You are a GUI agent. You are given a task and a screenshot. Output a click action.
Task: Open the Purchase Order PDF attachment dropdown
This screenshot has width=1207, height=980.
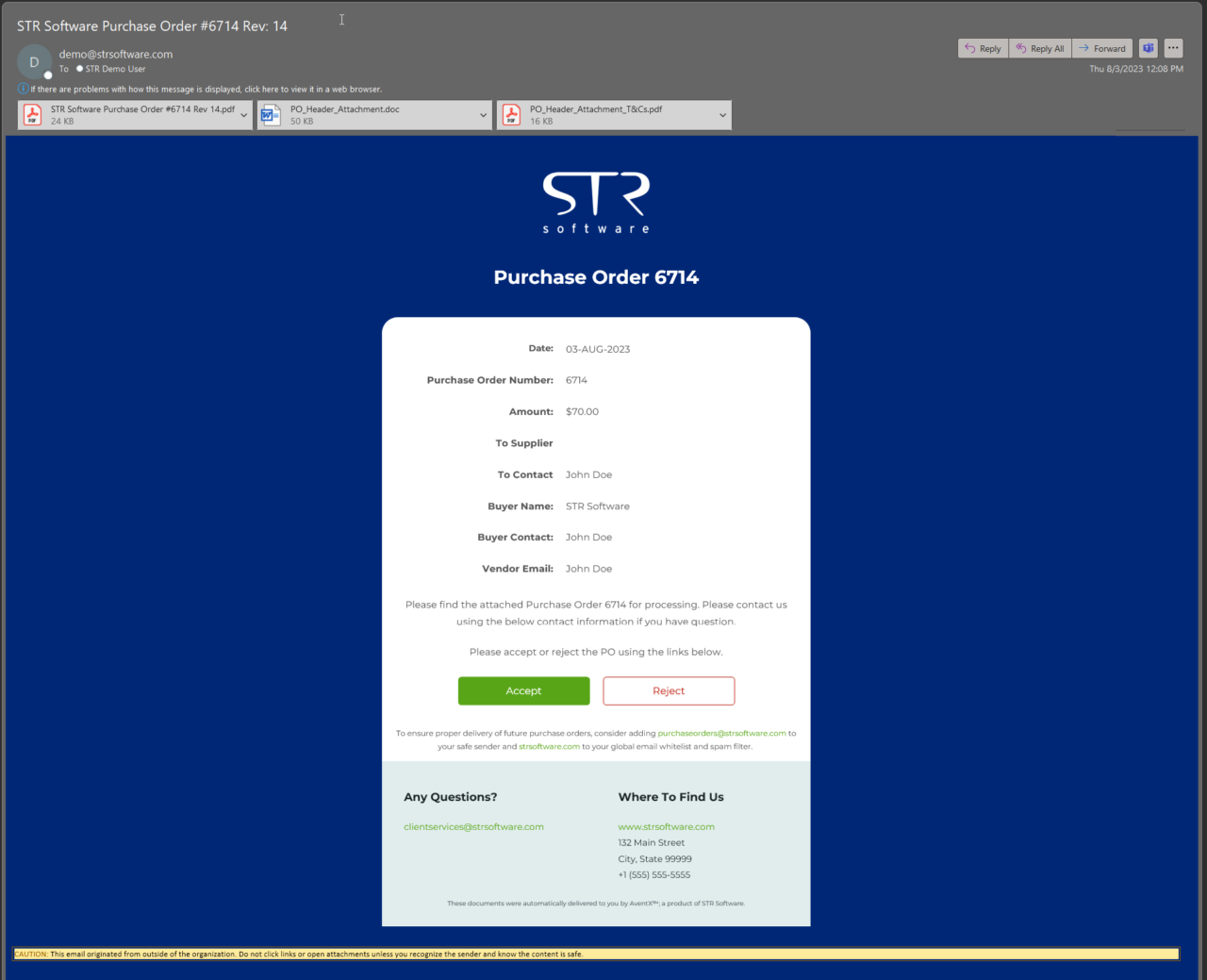[243, 114]
